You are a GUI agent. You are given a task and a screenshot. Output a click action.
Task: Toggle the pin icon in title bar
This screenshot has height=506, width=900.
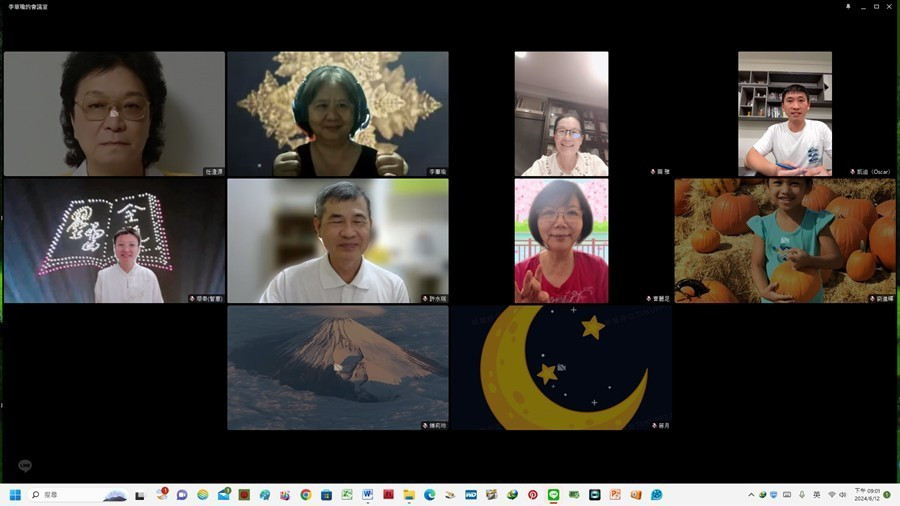pyautogui.click(x=848, y=6)
